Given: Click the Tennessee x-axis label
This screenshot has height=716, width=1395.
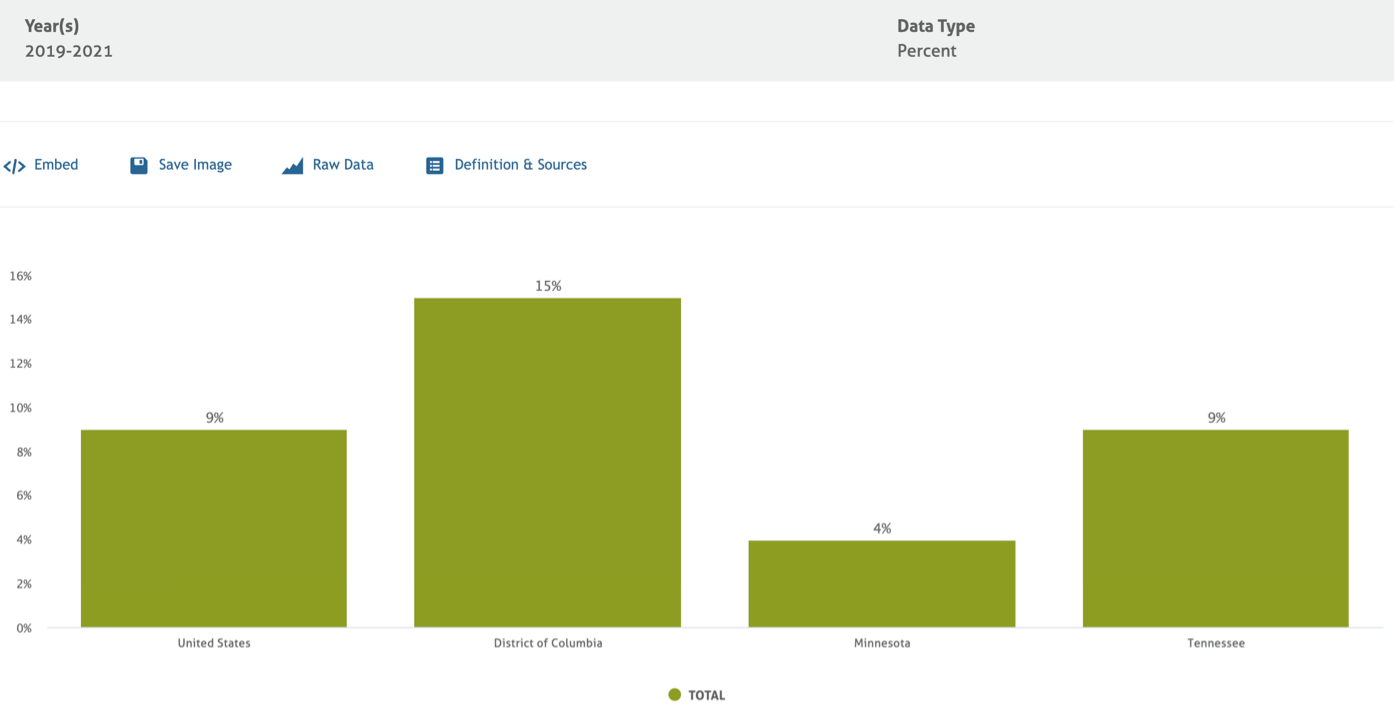Looking at the screenshot, I should click(1216, 643).
